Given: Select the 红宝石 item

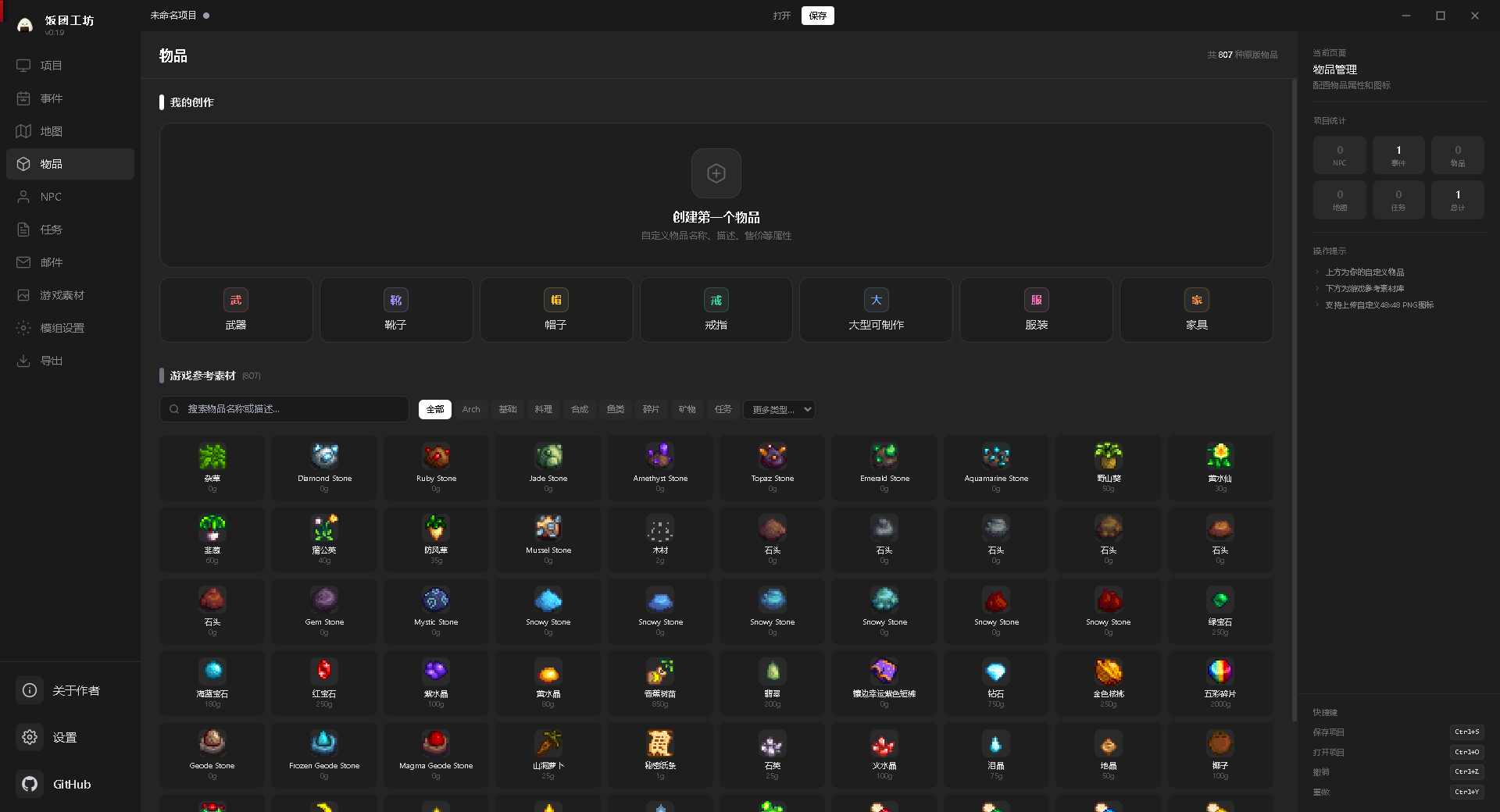Looking at the screenshot, I should [324, 682].
